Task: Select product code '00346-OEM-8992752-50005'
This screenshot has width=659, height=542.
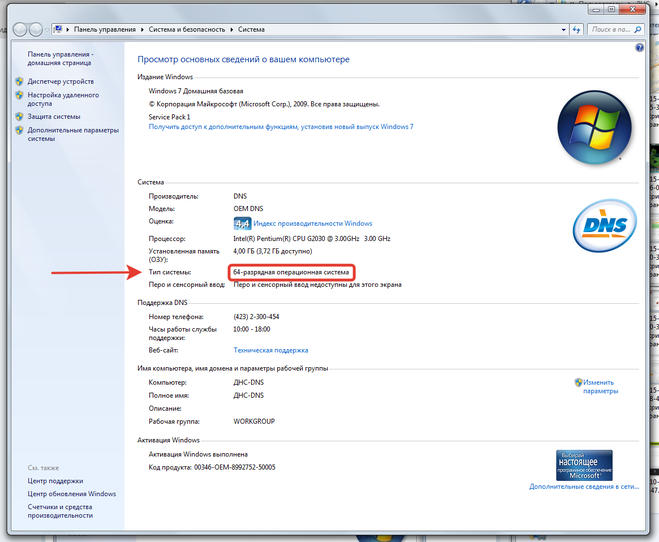Action: click(x=235, y=467)
